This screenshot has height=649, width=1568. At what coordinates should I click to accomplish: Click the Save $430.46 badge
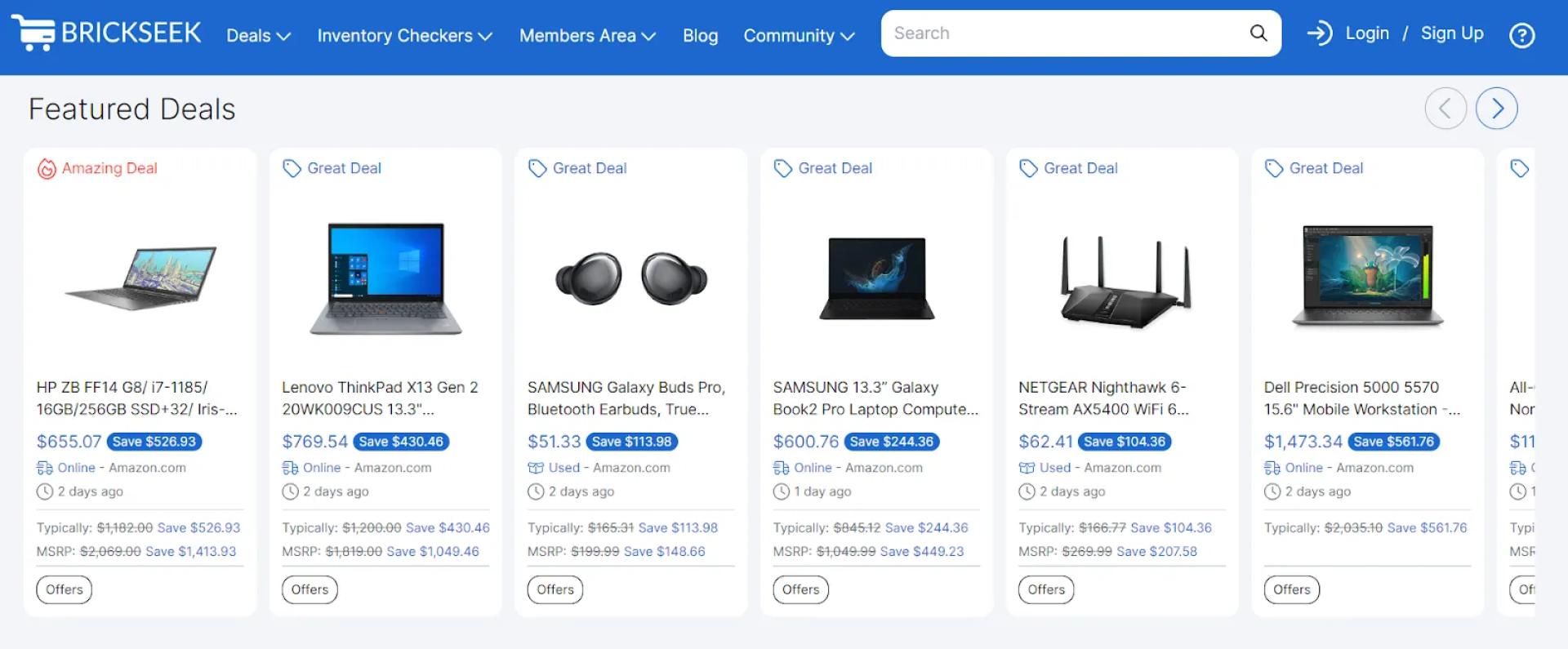tap(401, 442)
